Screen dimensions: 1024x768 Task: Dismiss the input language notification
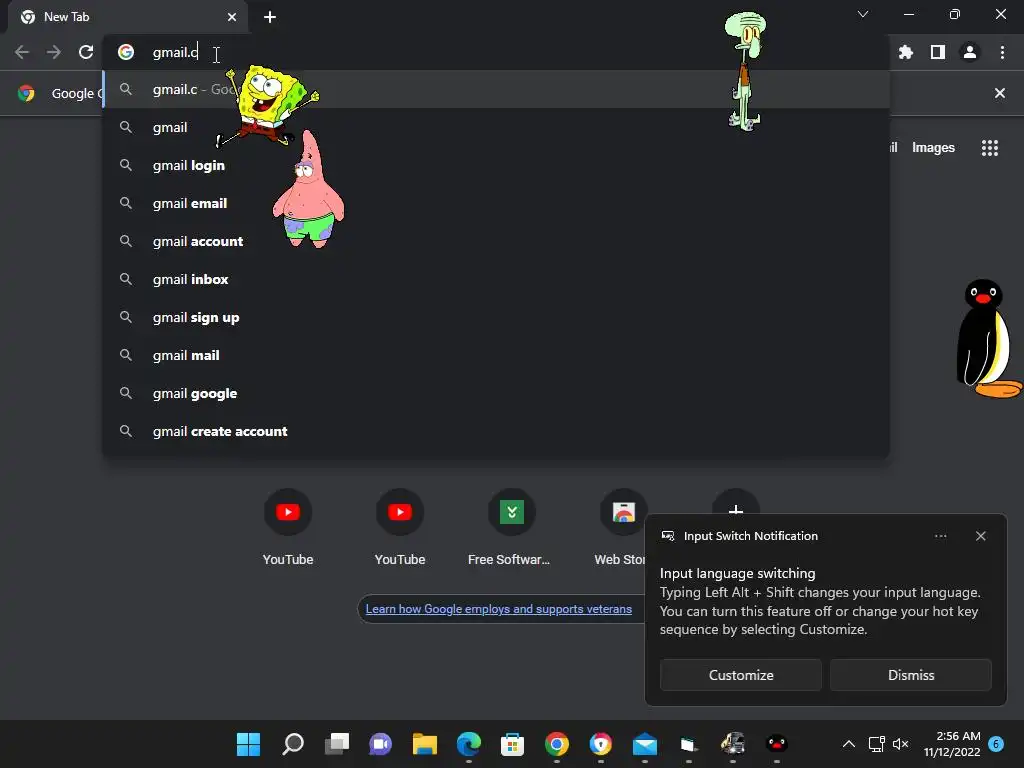(910, 675)
